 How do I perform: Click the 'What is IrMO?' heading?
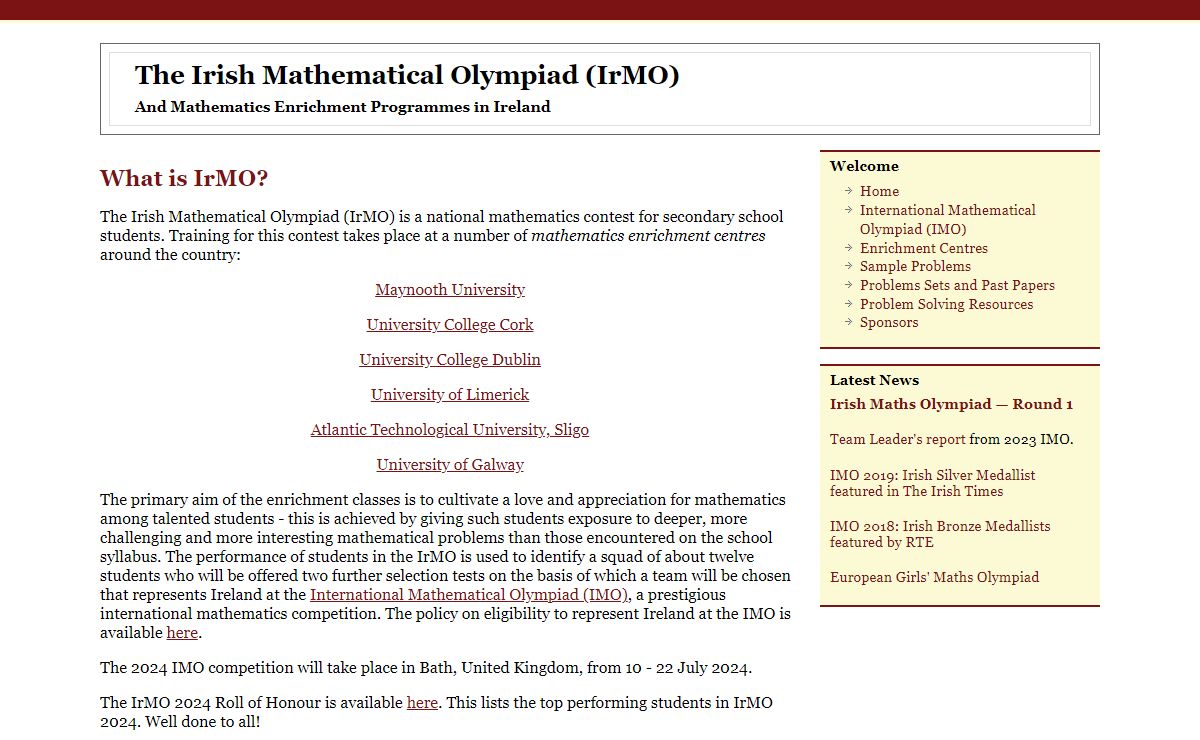(x=184, y=179)
